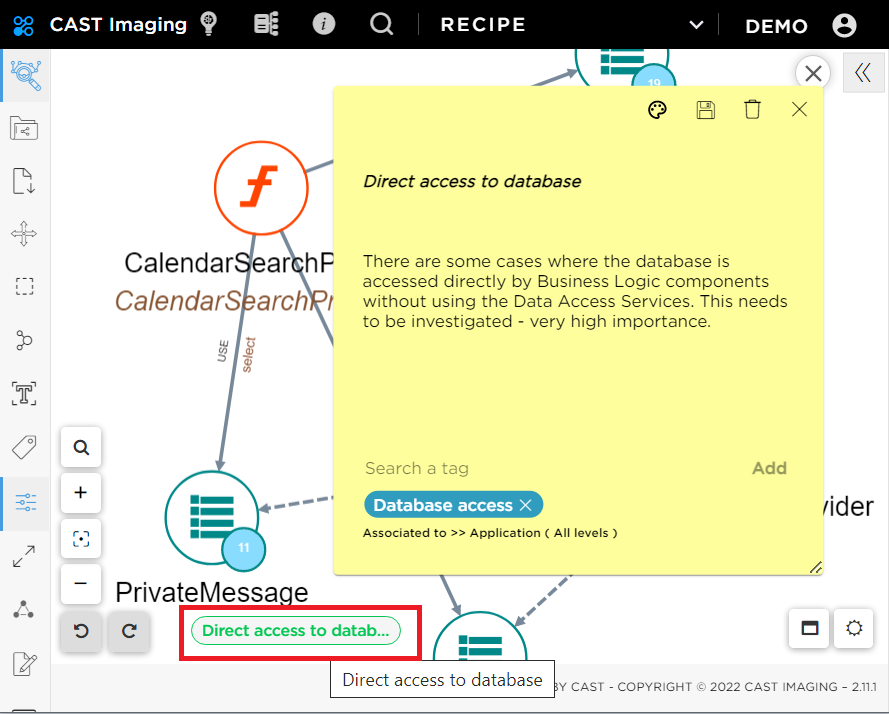Remove the Database access tag with X
This screenshot has height=714, width=889.
coord(526,505)
